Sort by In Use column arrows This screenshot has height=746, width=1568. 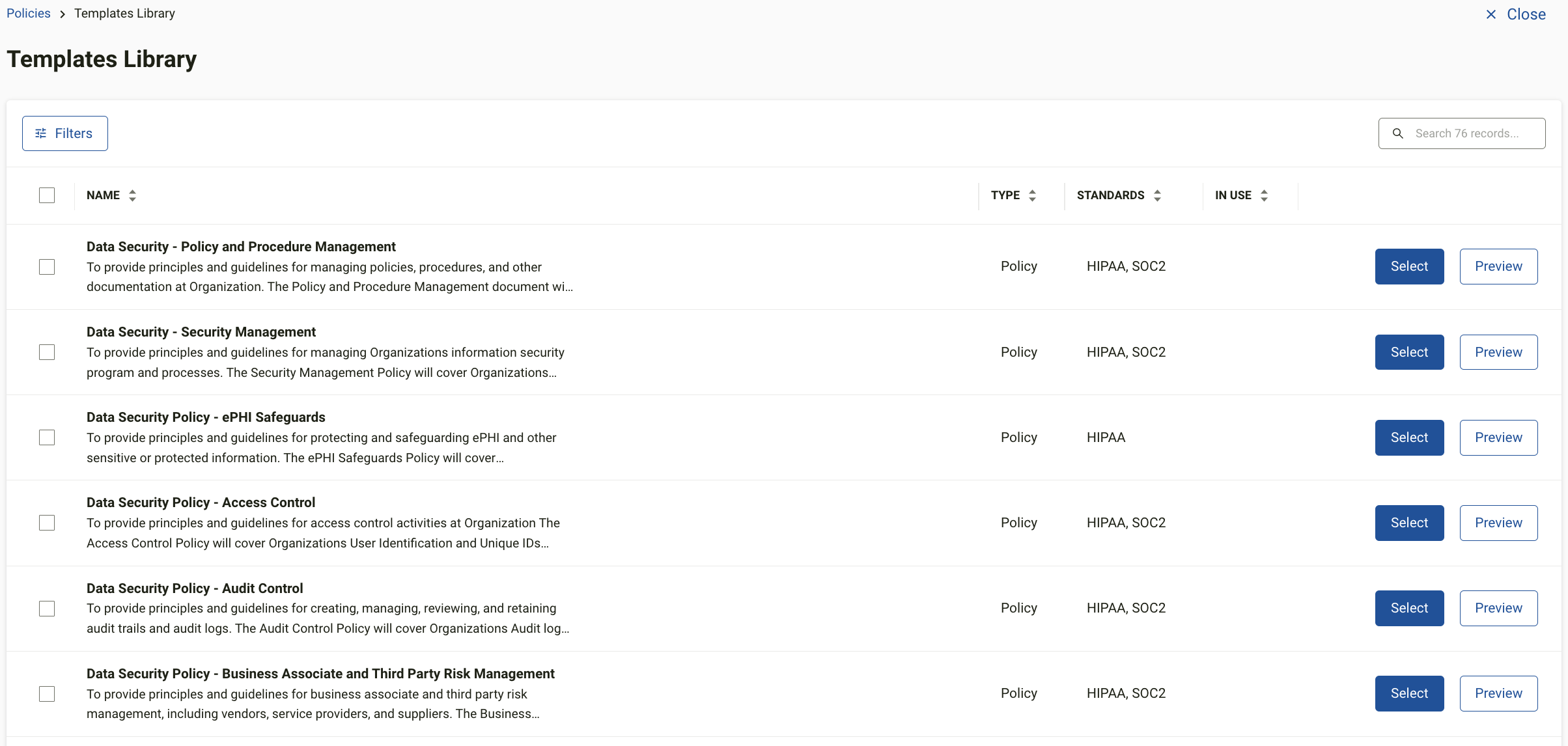click(1264, 195)
